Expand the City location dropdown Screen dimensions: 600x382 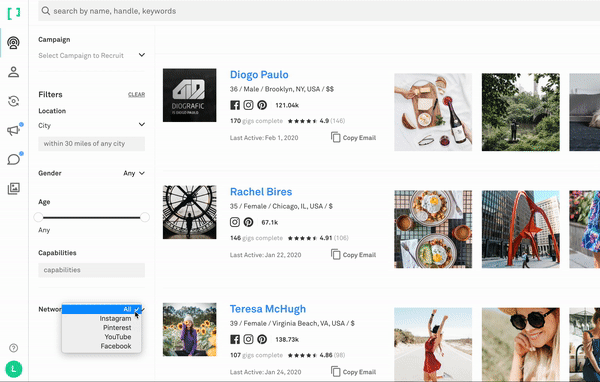tap(91, 125)
